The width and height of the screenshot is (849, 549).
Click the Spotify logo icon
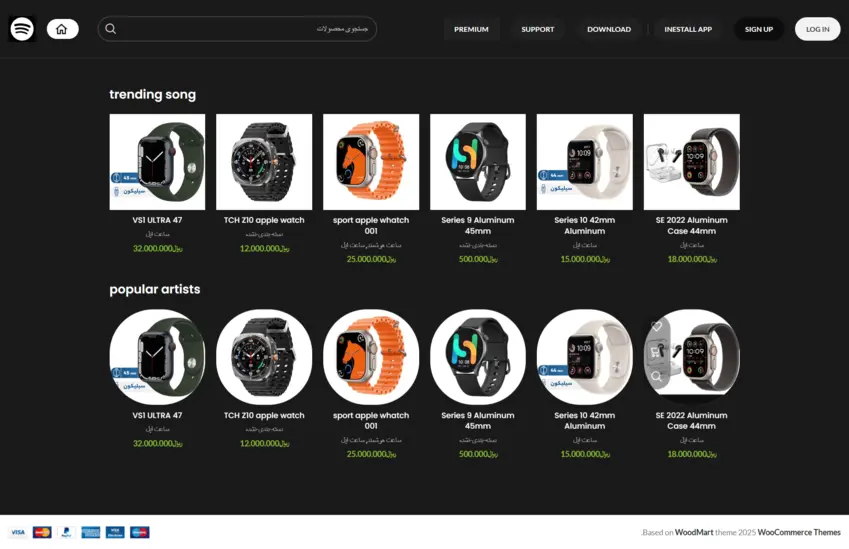pos(22,29)
